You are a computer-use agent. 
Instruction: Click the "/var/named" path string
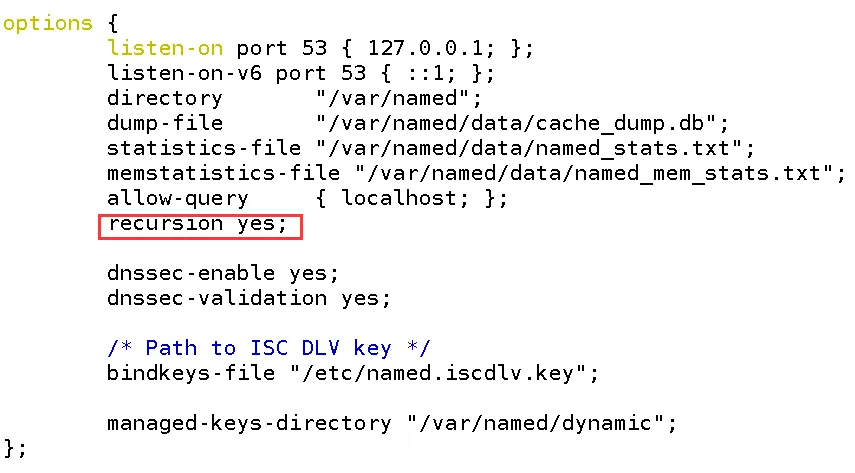tap(393, 98)
